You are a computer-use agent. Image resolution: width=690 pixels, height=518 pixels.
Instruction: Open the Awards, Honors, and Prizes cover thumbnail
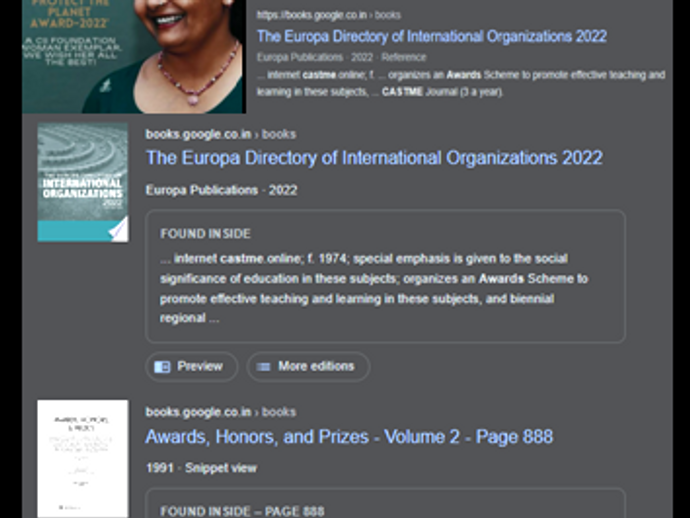coord(83,459)
